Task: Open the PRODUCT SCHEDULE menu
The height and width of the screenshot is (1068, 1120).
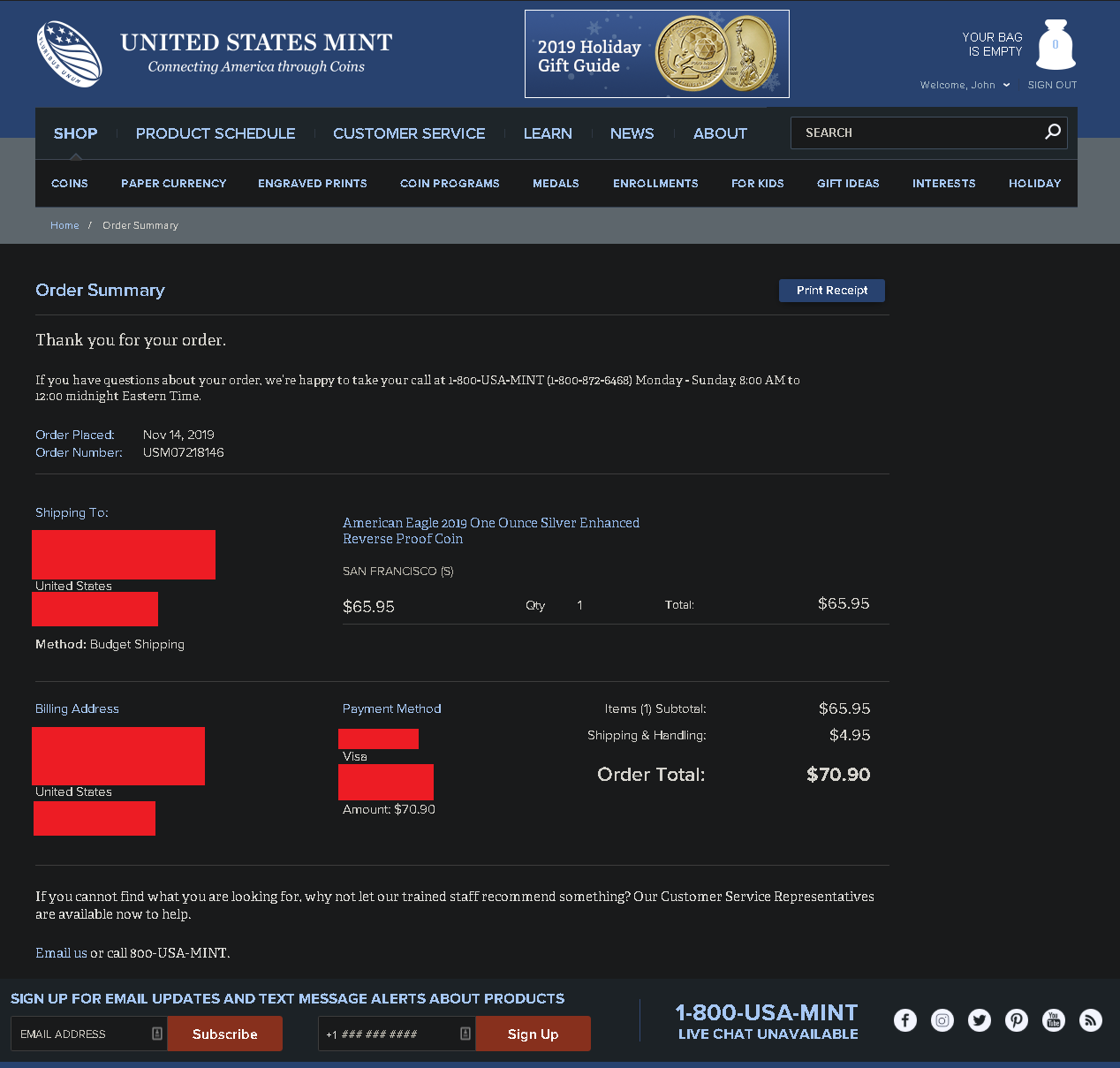Action: pyautogui.click(x=216, y=133)
